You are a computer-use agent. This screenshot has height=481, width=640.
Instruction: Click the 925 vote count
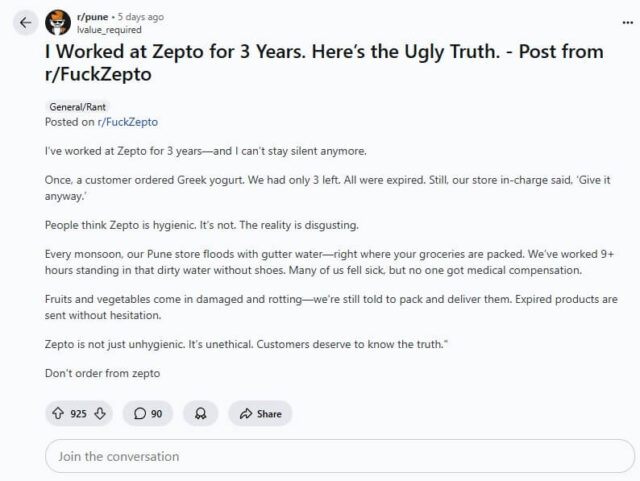pyautogui.click(x=78, y=414)
